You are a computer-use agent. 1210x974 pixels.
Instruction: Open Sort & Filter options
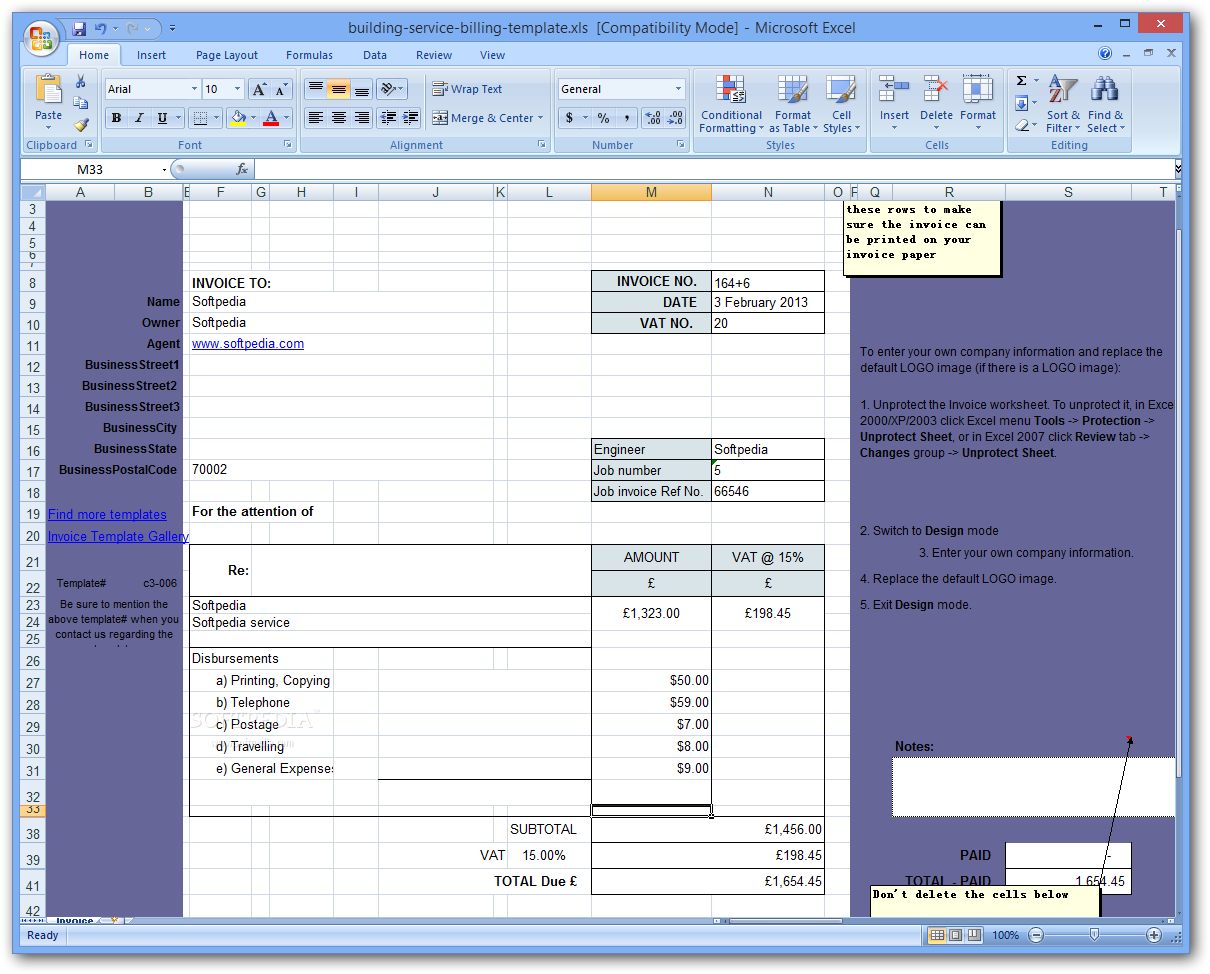click(1063, 104)
